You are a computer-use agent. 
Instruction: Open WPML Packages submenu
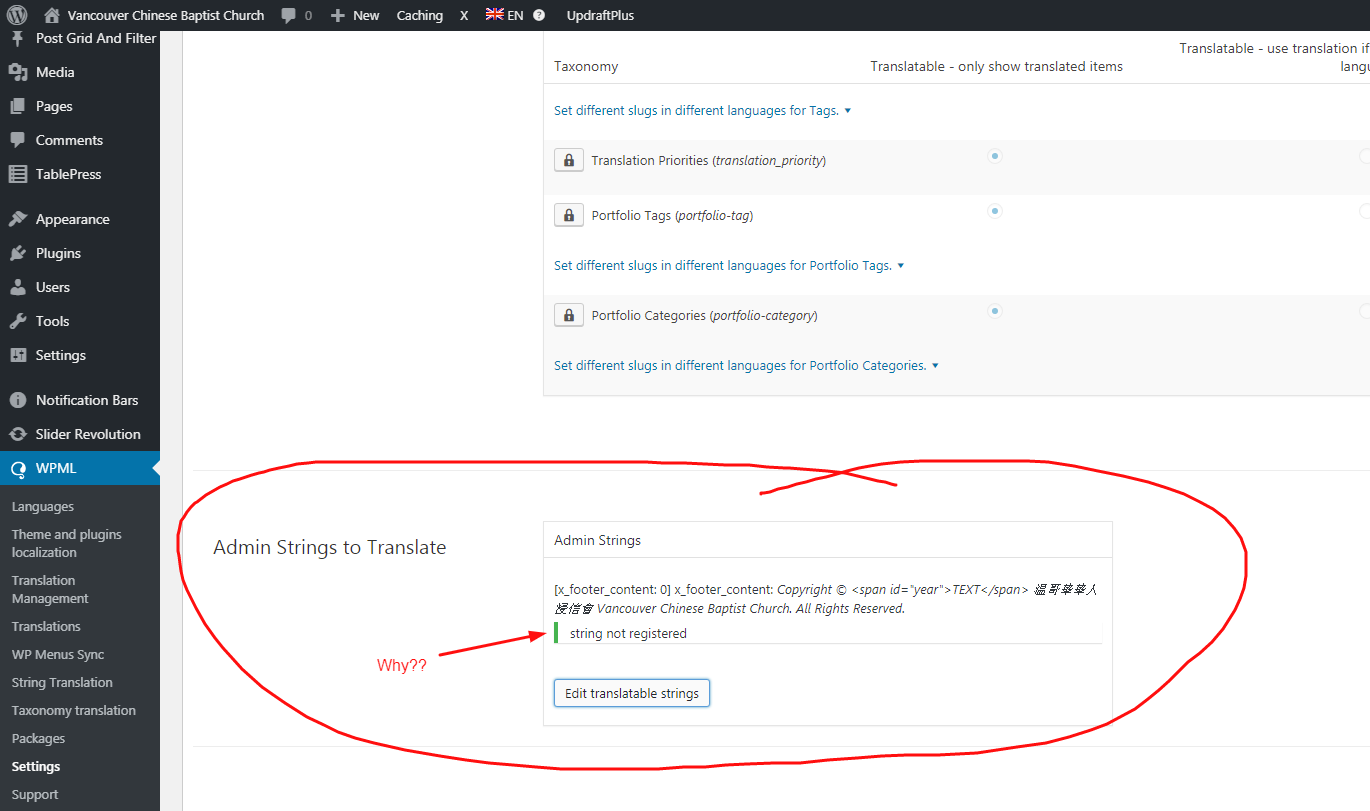(x=38, y=739)
